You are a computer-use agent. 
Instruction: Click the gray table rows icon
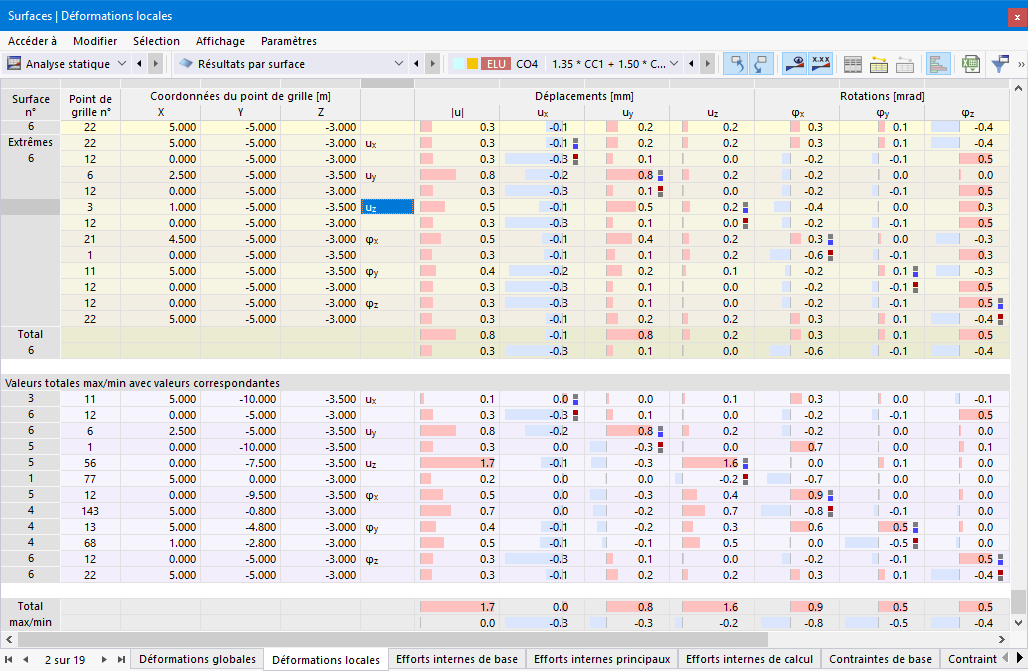852,64
